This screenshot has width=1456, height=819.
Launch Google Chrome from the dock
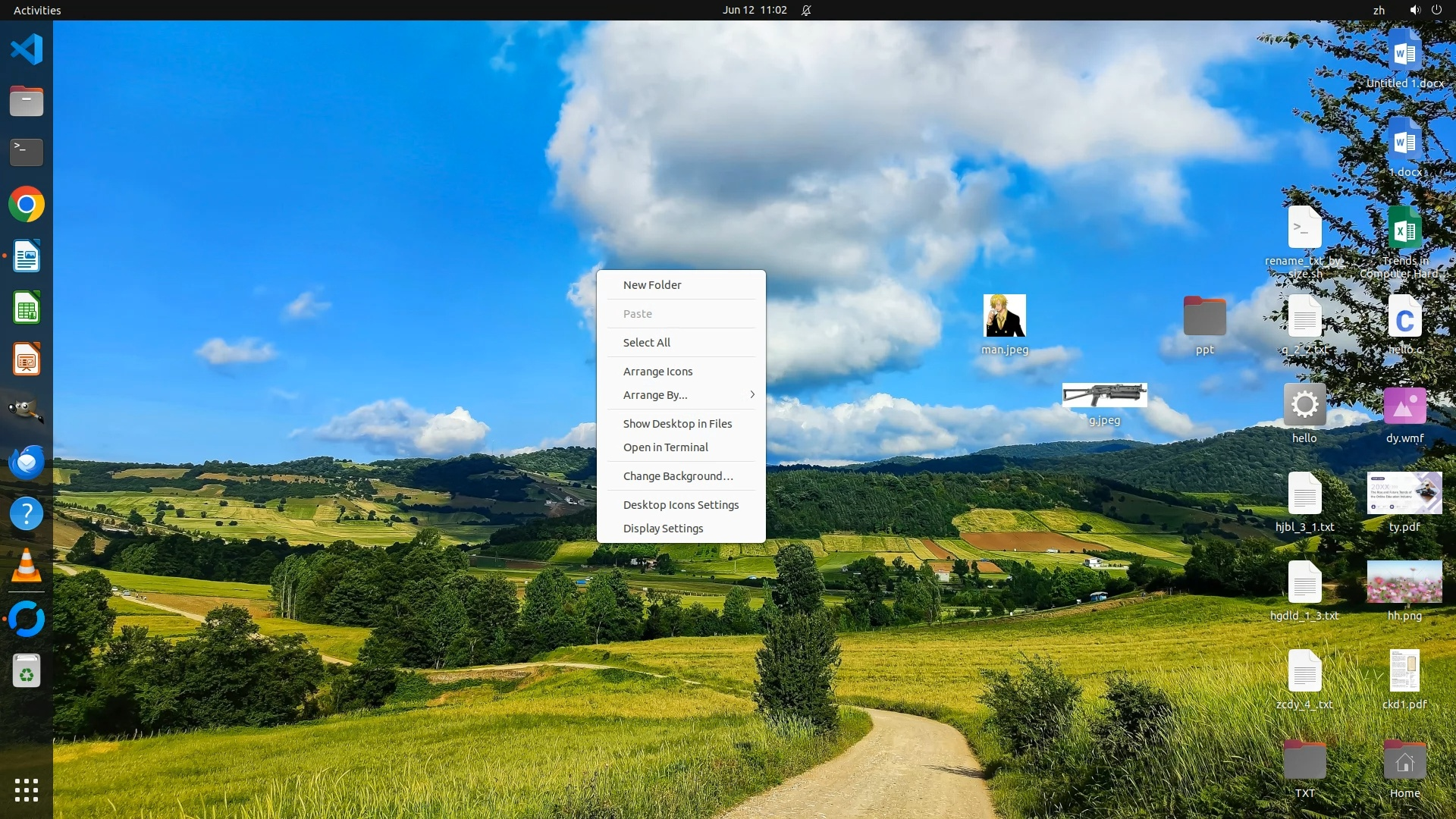pyautogui.click(x=27, y=205)
